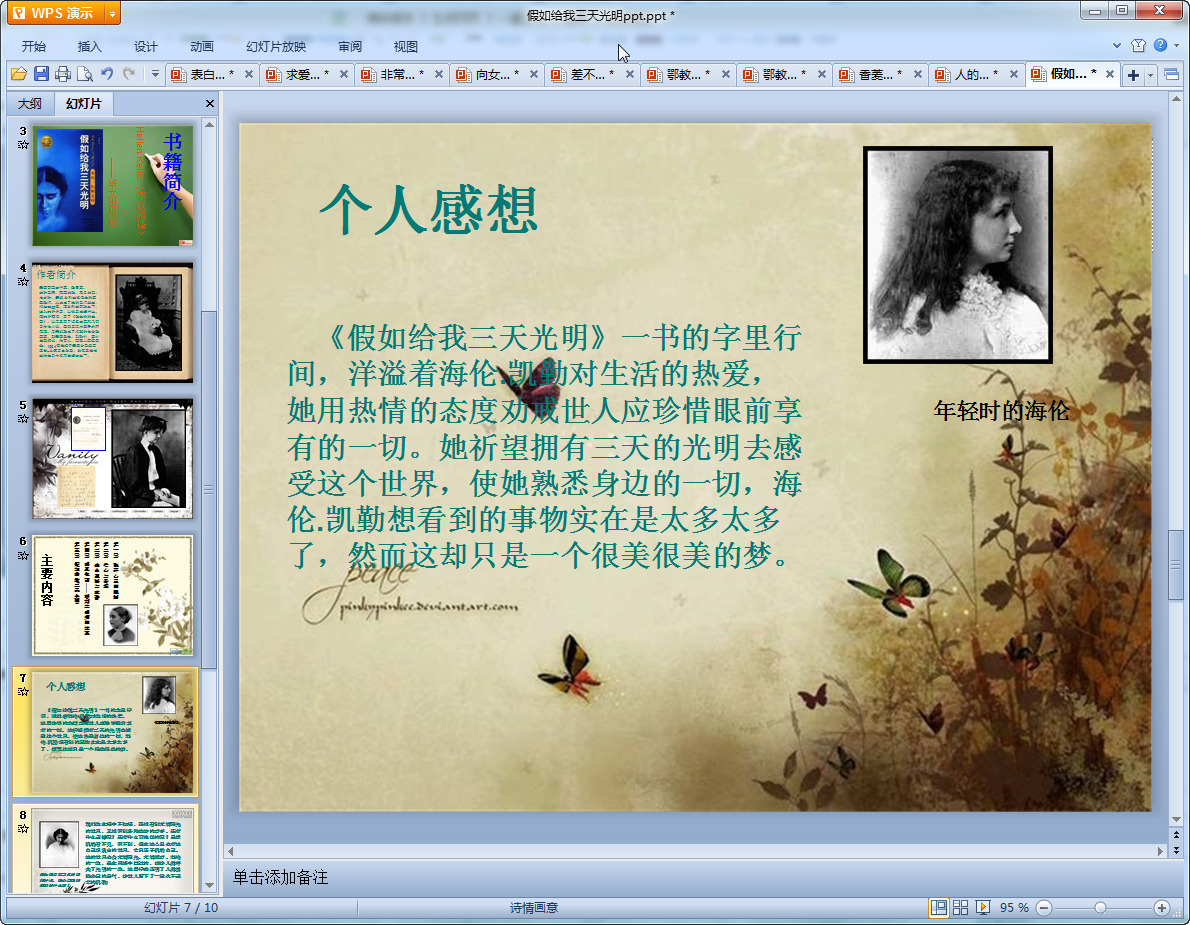
Task: Close the 表白... document tab
Action: point(248,74)
